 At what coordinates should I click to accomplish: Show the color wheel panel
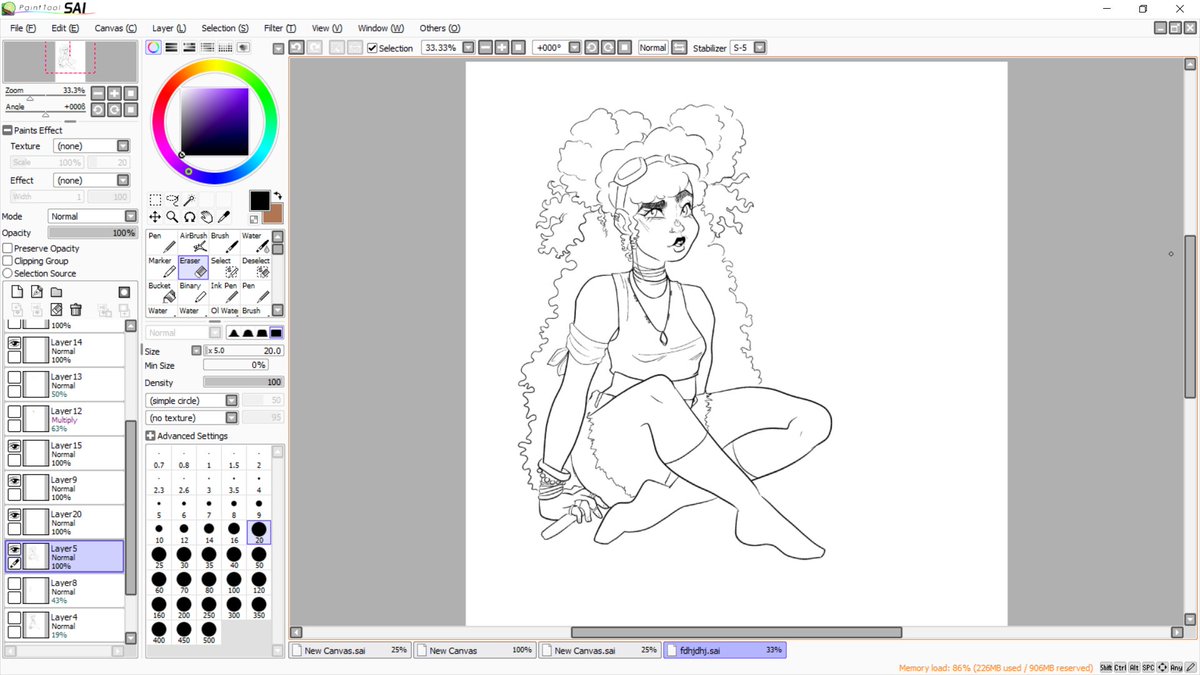pyautogui.click(x=154, y=47)
